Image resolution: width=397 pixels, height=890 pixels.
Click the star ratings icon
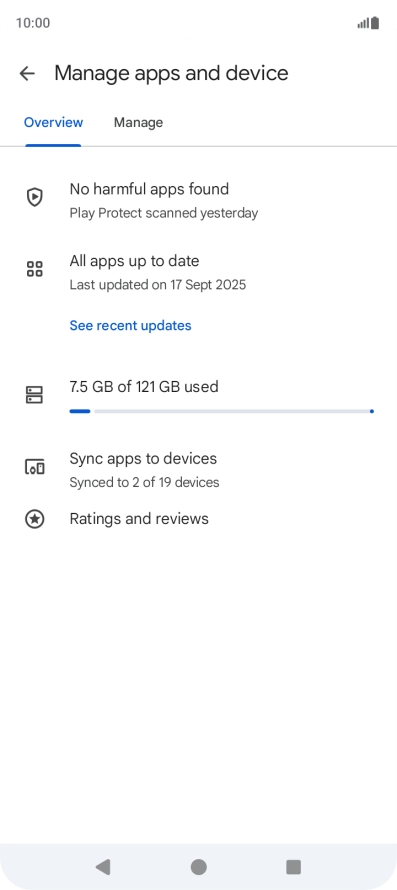(x=35, y=519)
